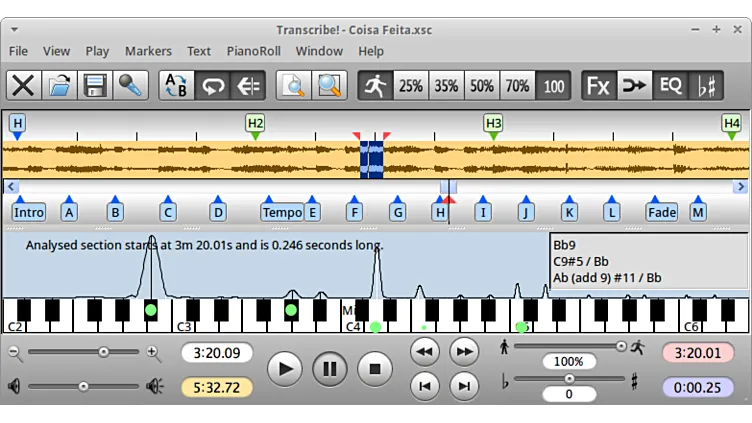Open the flat/sharp tuning Fx icon

(705, 86)
